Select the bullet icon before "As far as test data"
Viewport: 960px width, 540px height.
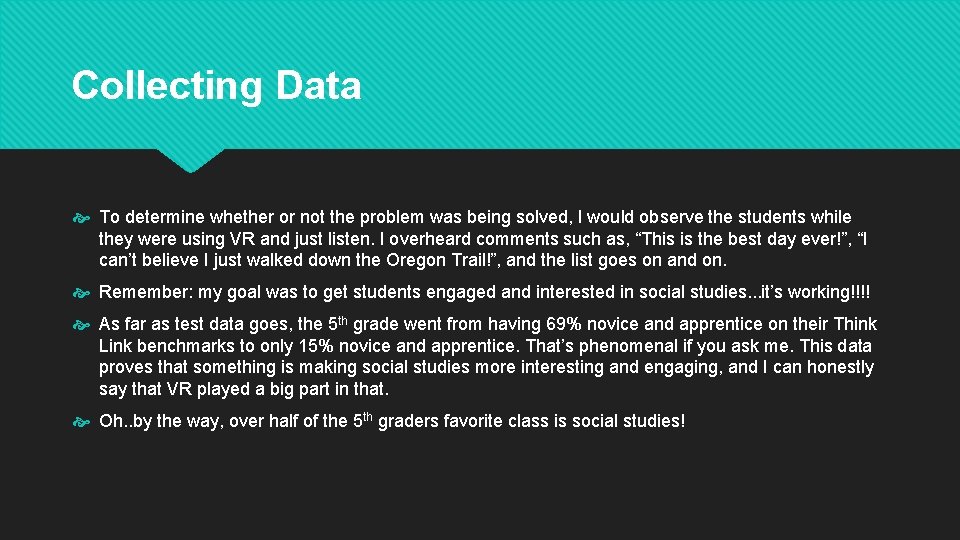point(81,325)
